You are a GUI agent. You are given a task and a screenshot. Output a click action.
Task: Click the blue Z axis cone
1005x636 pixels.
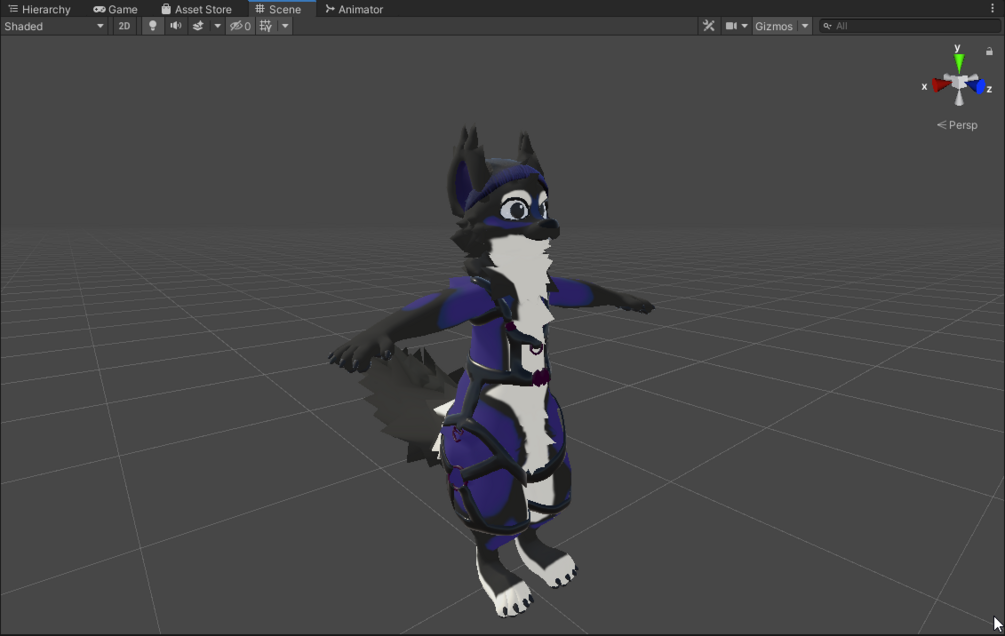pos(977,86)
